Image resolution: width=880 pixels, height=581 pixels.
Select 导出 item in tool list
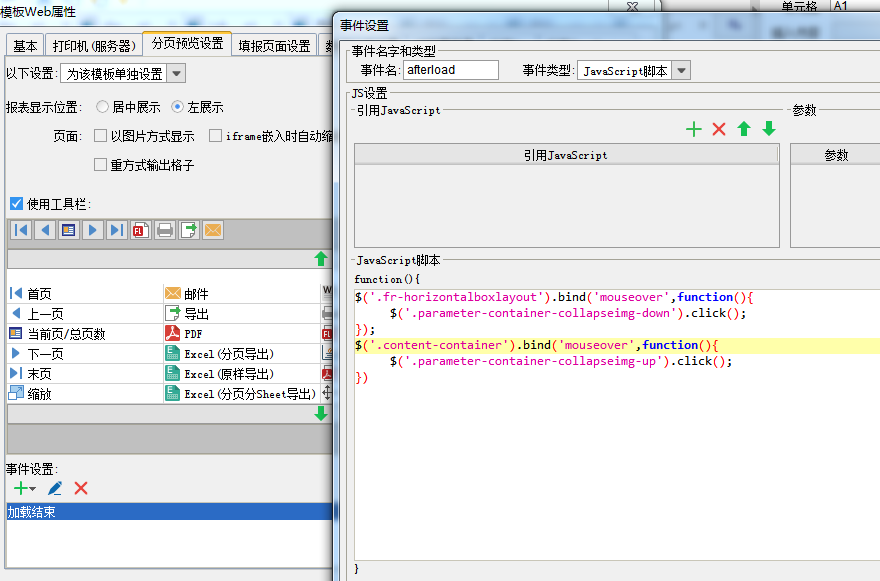pyautogui.click(x=241, y=314)
